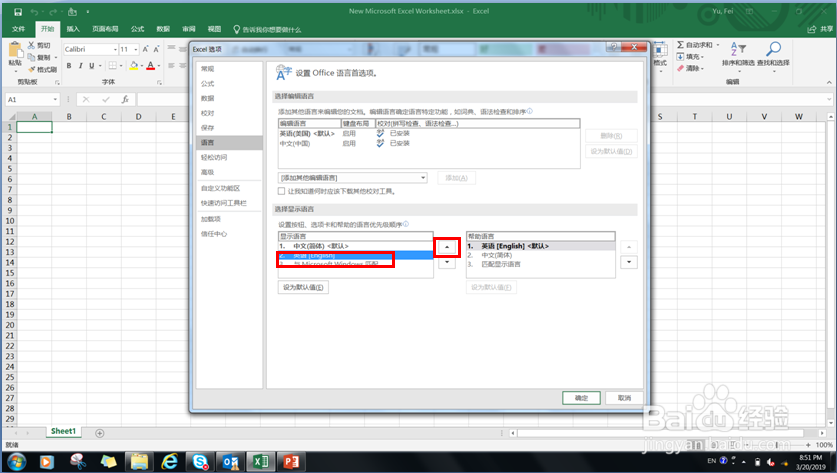
Task: Click the Internet Explorer taskbar icon
Action: [x=170, y=461]
